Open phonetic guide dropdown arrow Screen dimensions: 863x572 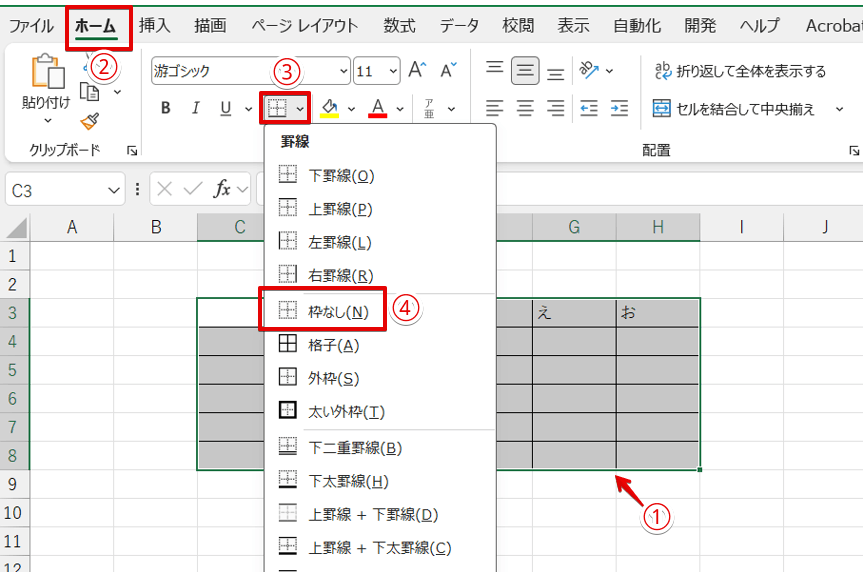[451, 109]
